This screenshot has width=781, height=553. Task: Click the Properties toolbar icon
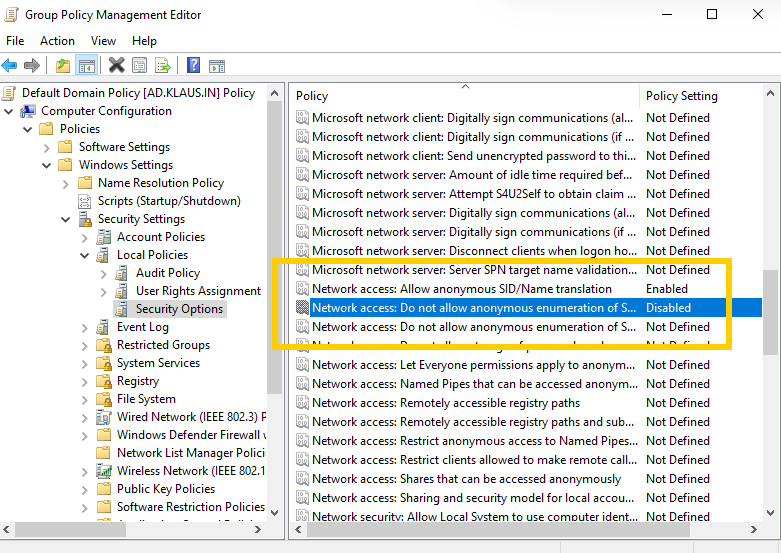point(139,65)
